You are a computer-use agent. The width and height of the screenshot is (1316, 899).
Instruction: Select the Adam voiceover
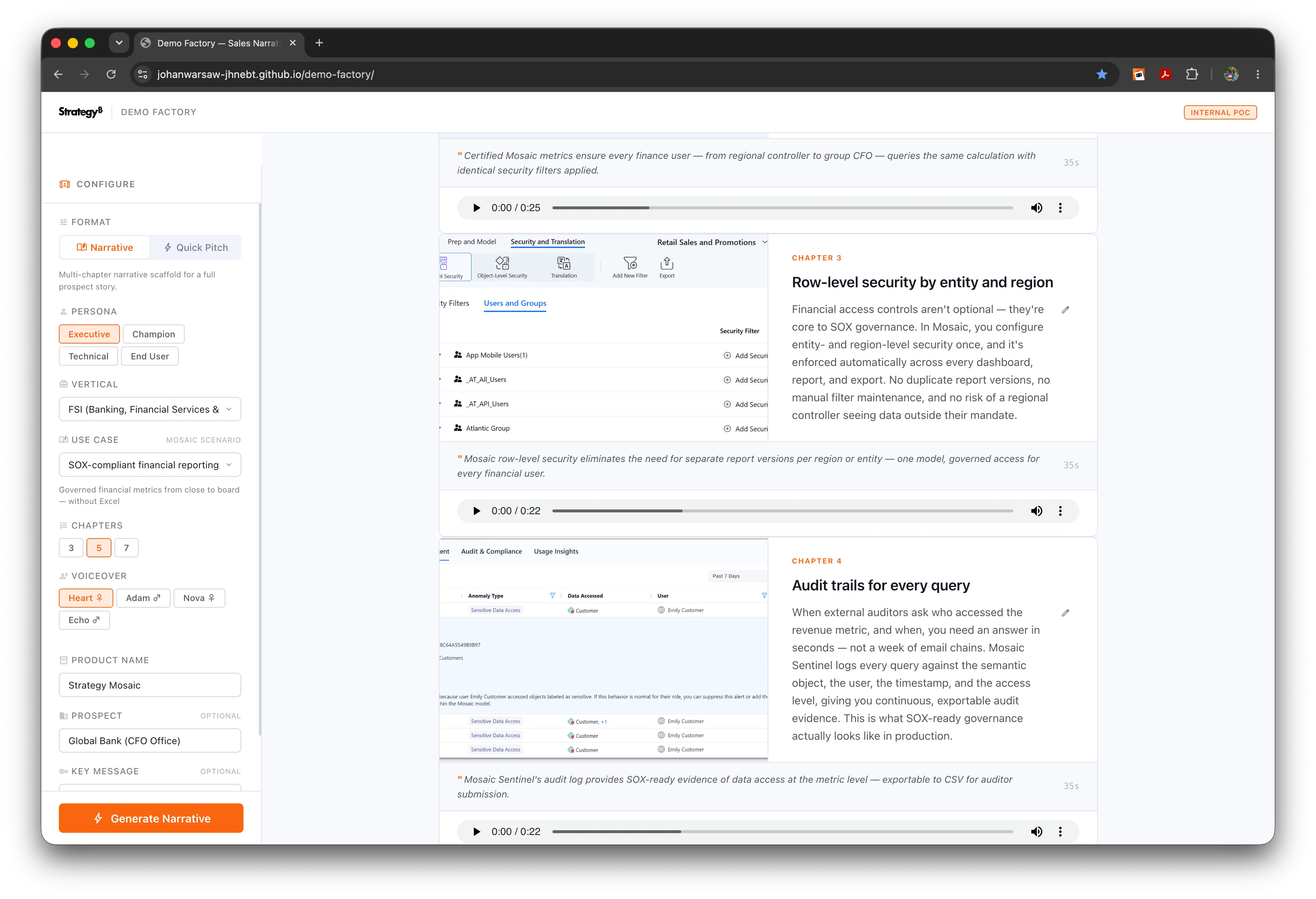tap(143, 598)
